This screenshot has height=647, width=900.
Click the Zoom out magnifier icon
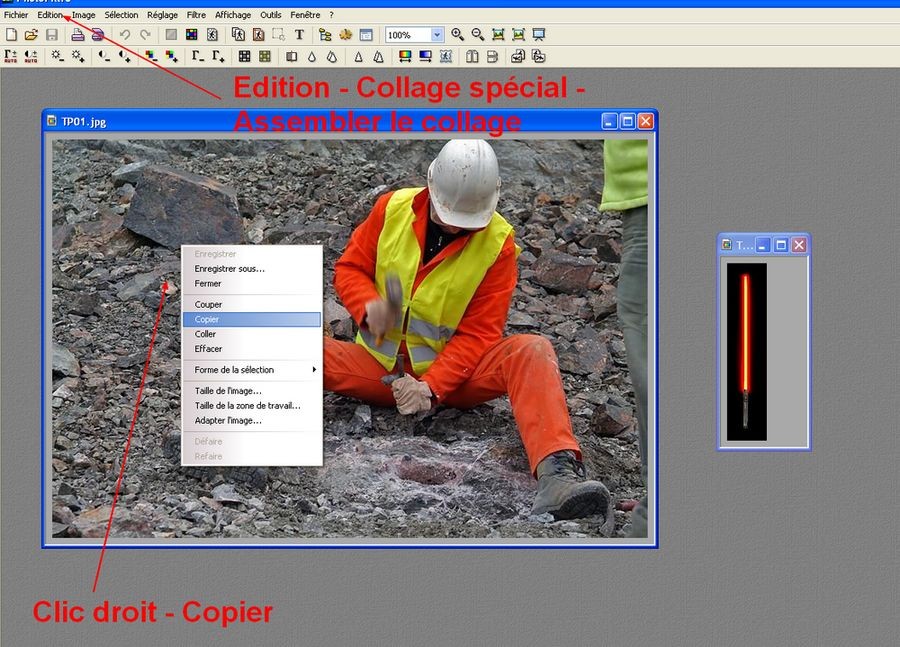[x=478, y=35]
